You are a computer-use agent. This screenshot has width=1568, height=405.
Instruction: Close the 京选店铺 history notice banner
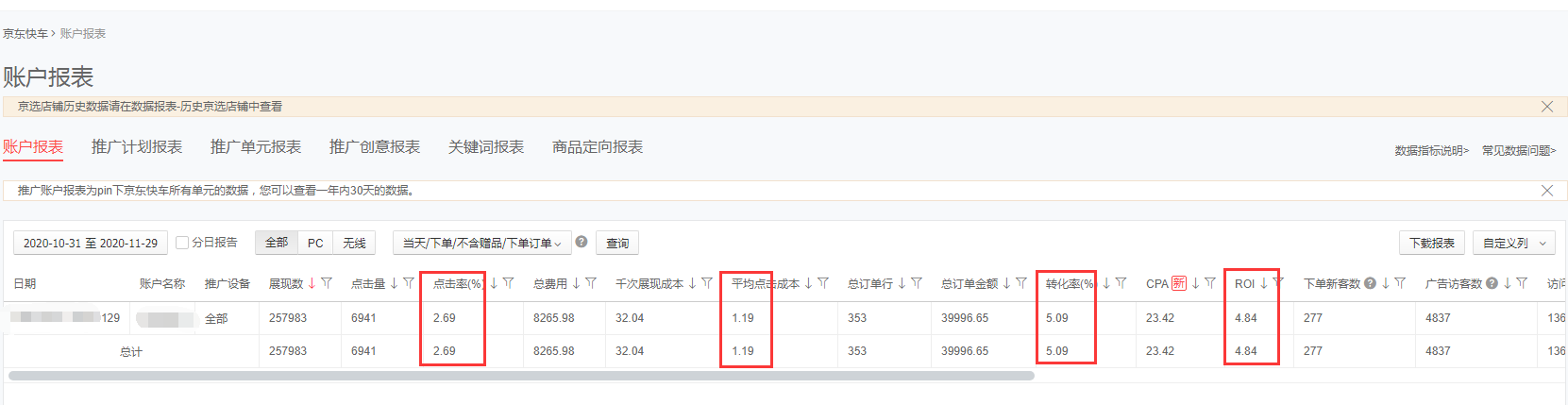tap(1547, 107)
